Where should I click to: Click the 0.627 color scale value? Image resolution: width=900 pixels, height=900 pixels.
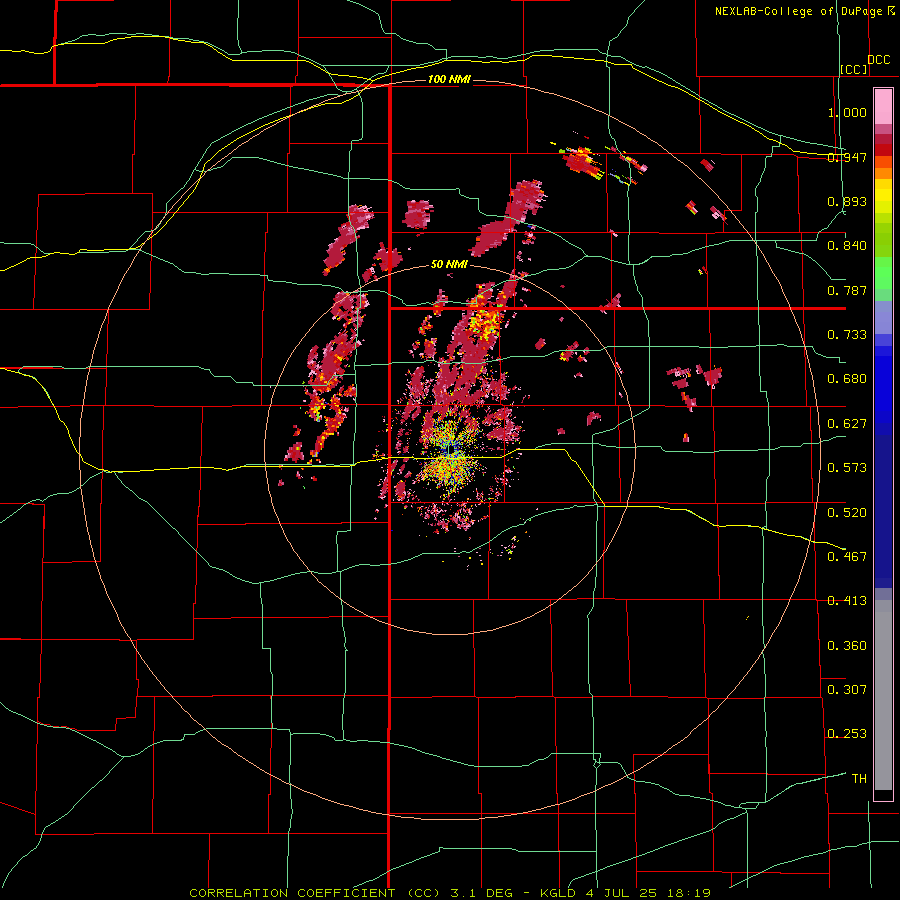[x=847, y=424]
